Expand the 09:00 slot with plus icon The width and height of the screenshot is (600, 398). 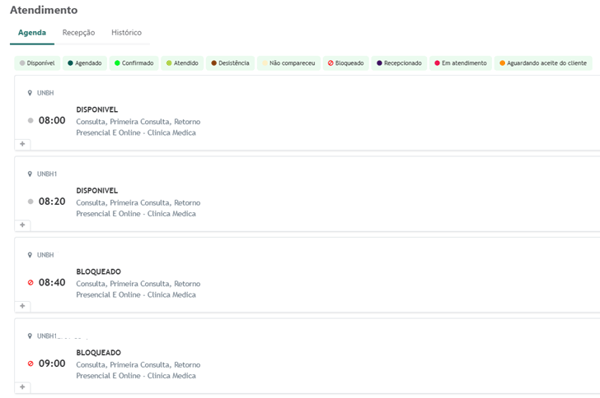[x=22, y=387]
